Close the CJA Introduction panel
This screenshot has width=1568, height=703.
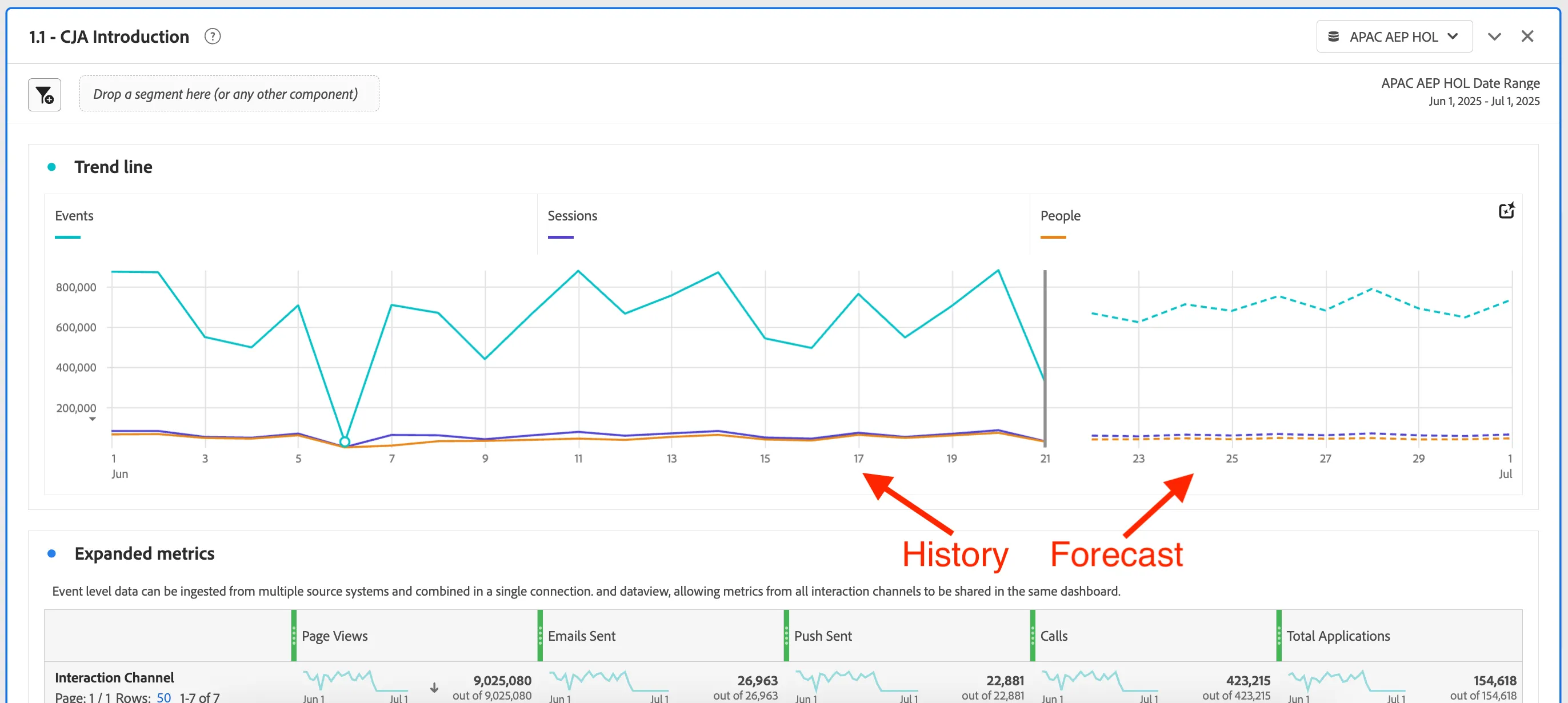pos(1527,37)
